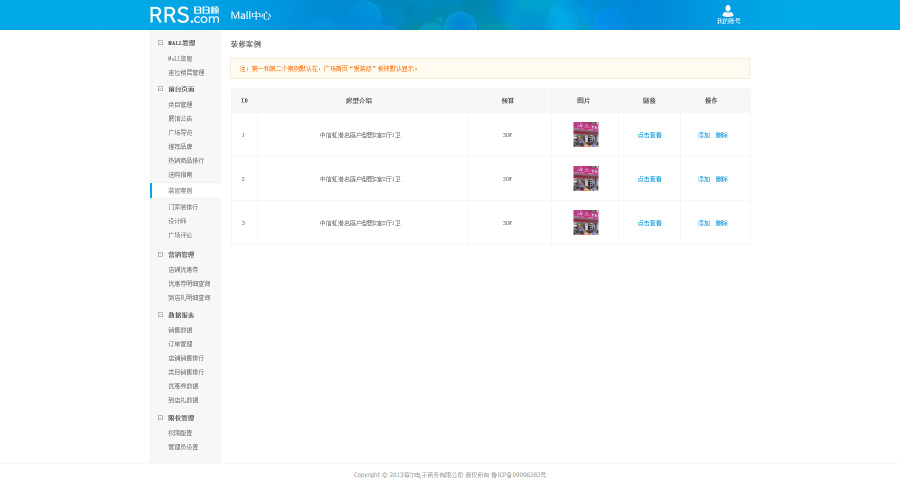This screenshot has height=498, width=900.
Task: Click the RRS.com logo in header
Action: [184, 15]
